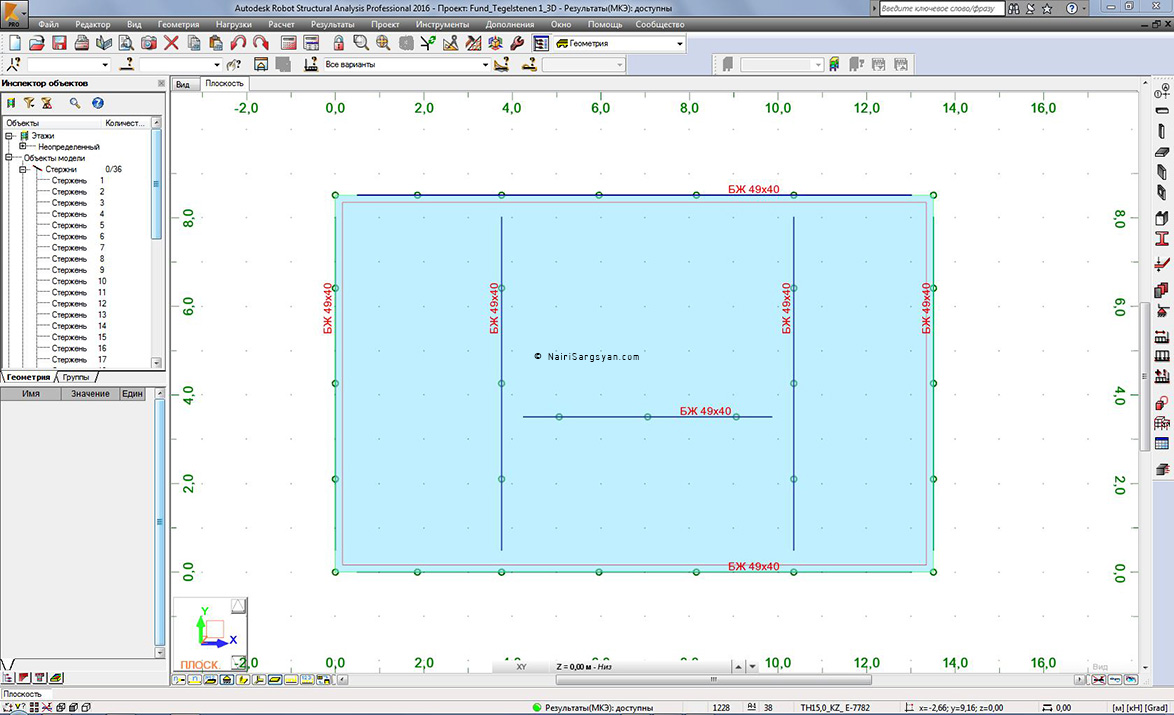
Task: Click the horizontal scrollbar under the view
Action: click(713, 680)
